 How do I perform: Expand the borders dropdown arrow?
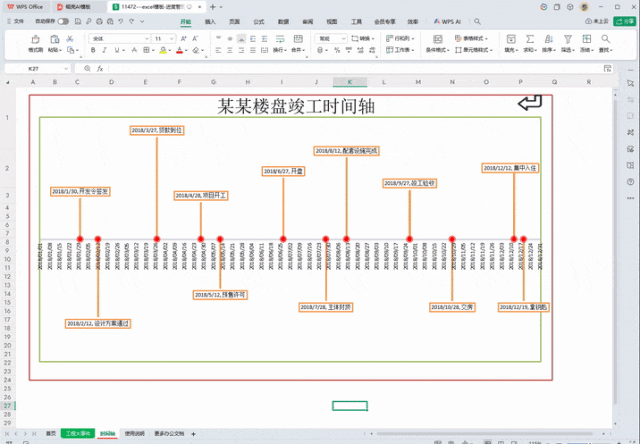click(x=153, y=50)
